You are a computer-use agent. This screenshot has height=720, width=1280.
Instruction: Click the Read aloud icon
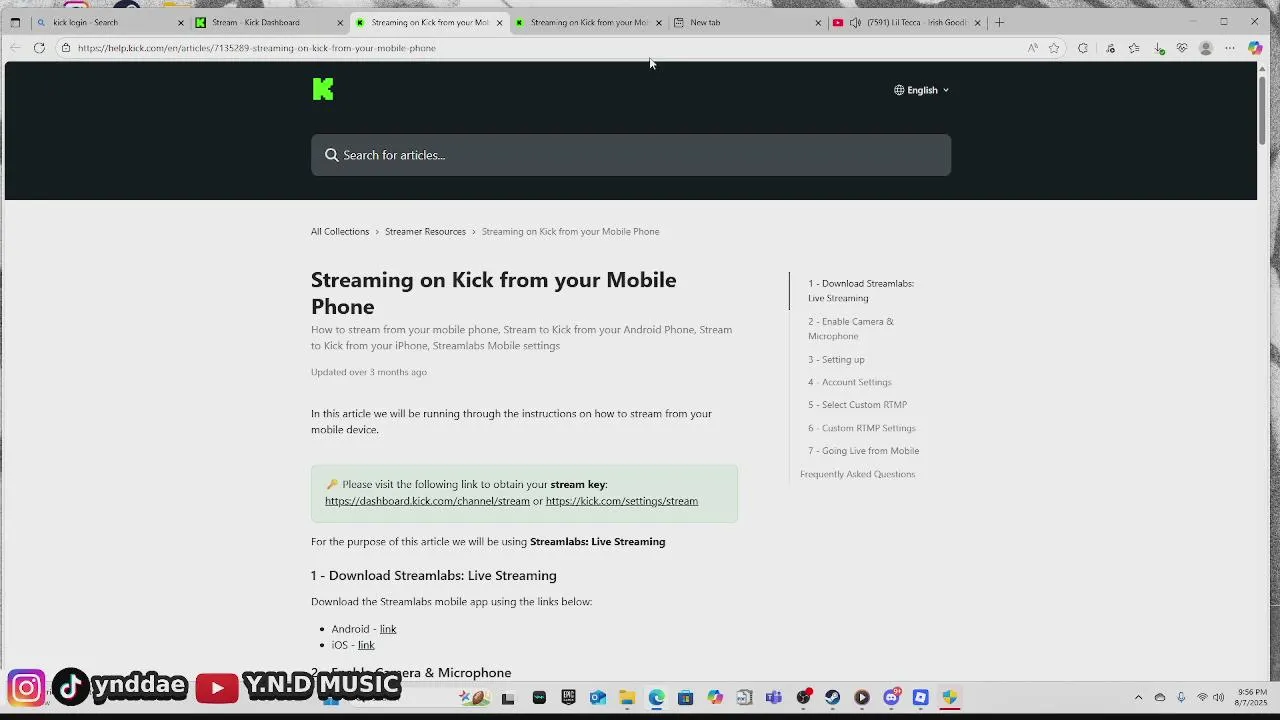pyautogui.click(x=1033, y=48)
